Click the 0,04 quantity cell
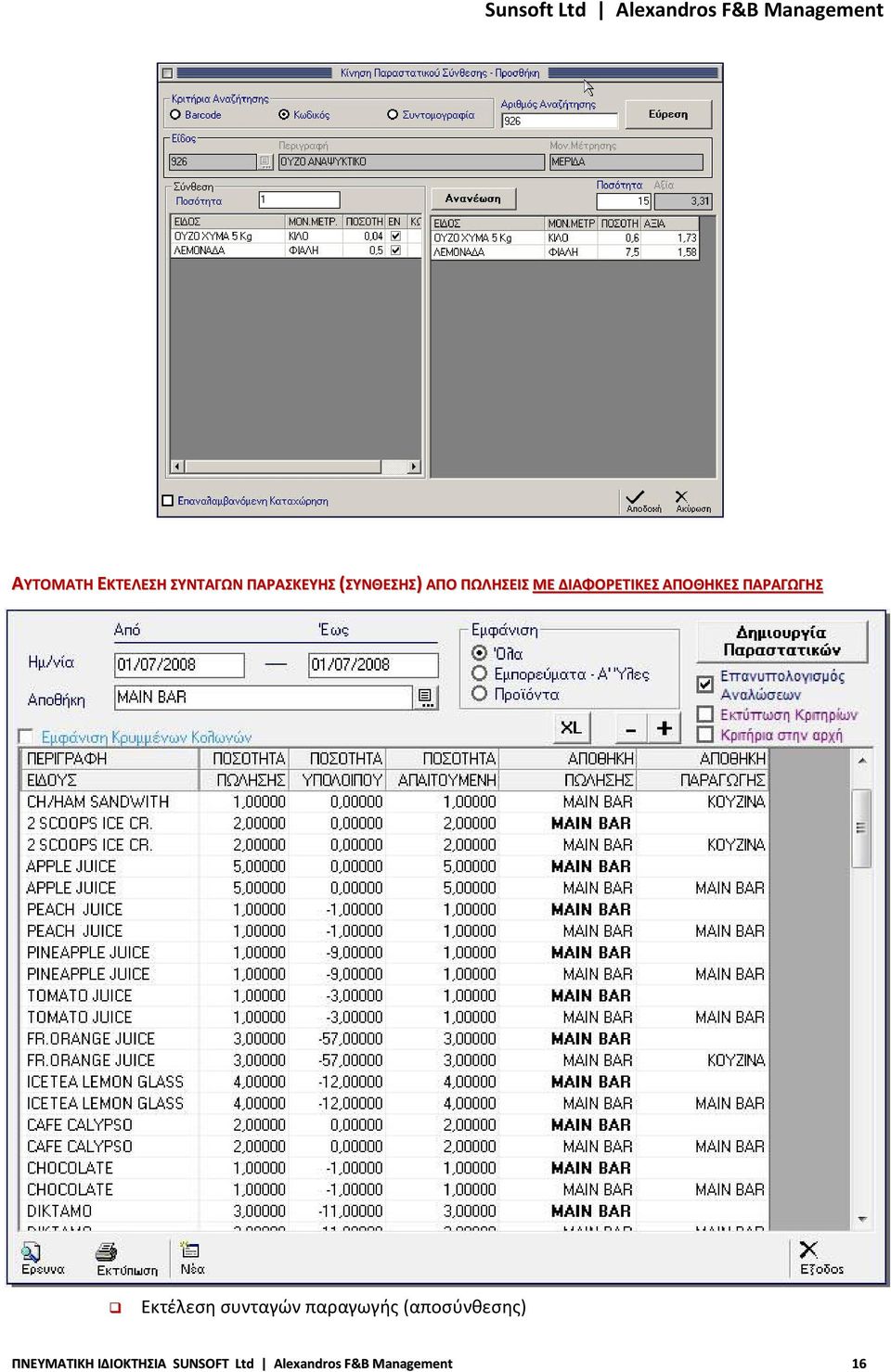The width and height of the screenshot is (891, 1372). 364,237
